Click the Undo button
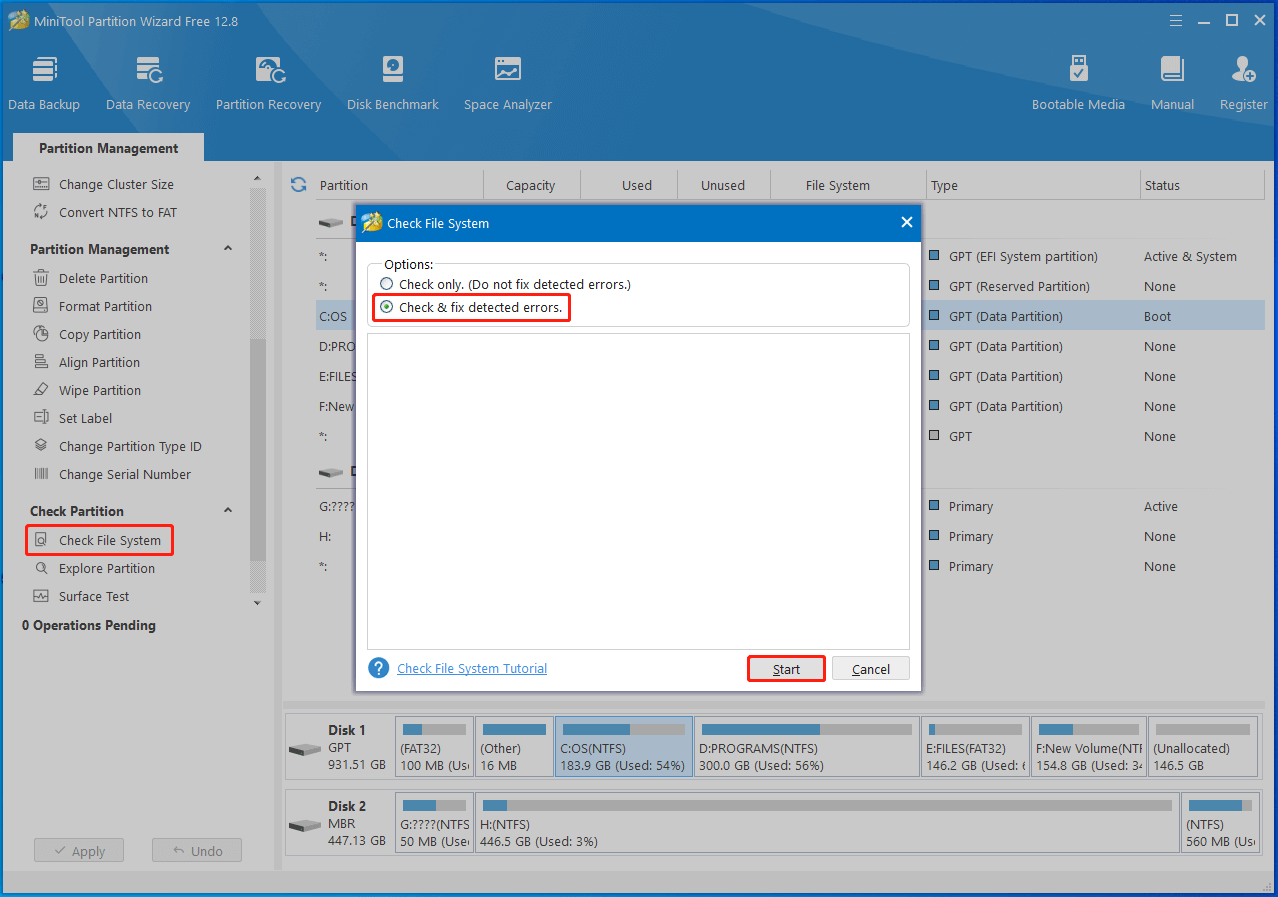 point(197,851)
